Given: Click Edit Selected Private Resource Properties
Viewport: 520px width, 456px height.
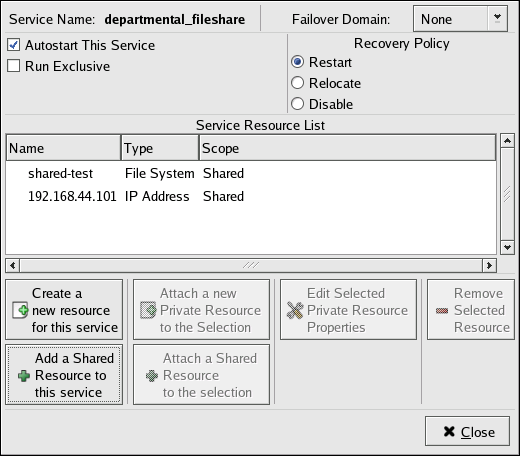Looking at the screenshot, I should (x=348, y=310).
